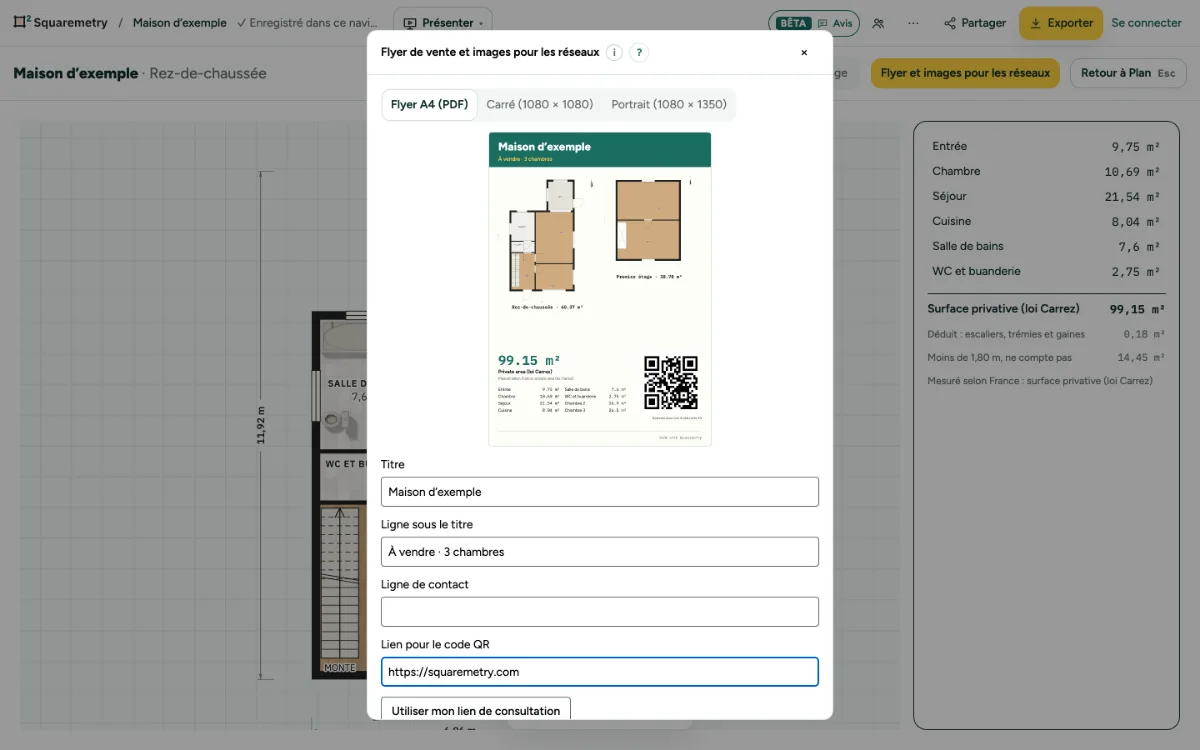Select the Flyer A4 (PDF) tab
The width and height of the screenshot is (1200, 750).
pos(429,104)
